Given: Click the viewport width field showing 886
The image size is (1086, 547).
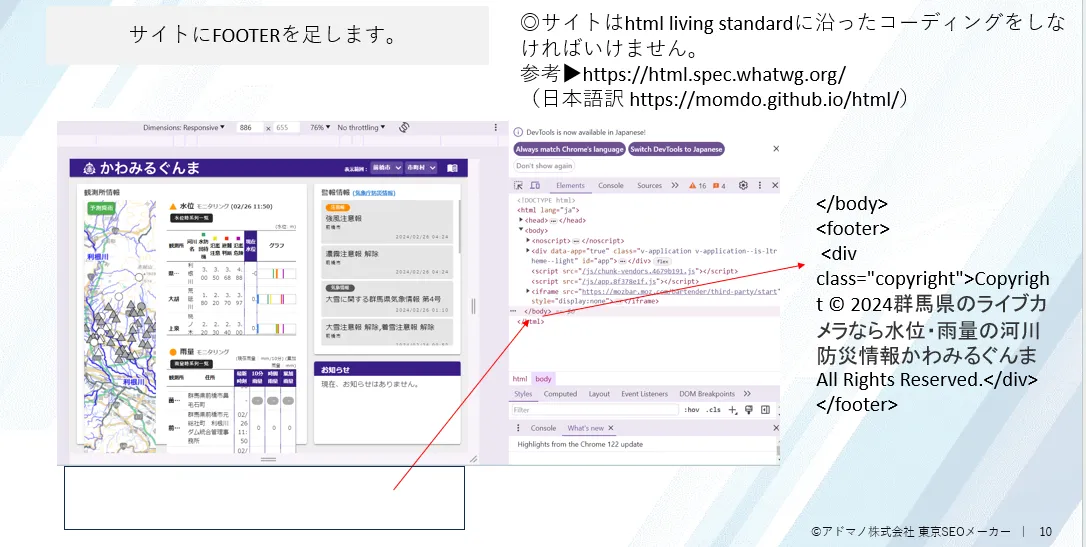Looking at the screenshot, I should 249,127.
